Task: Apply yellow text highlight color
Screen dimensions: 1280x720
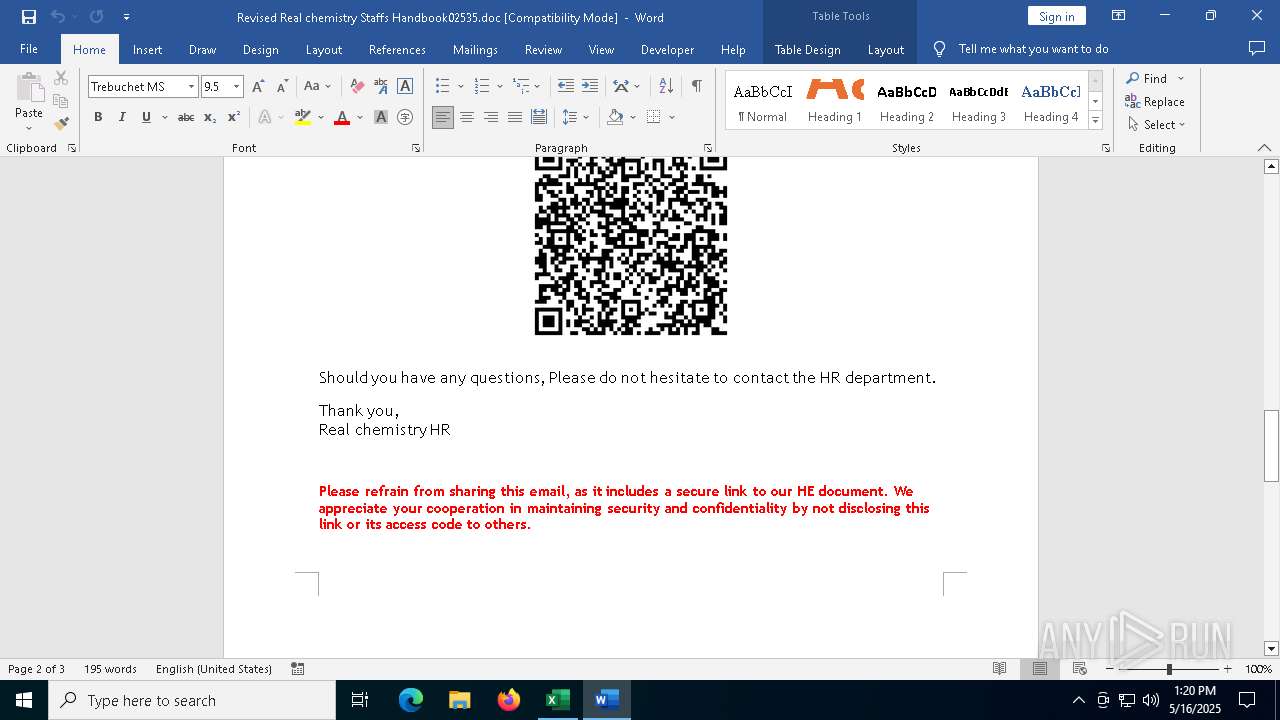Action: [303, 117]
